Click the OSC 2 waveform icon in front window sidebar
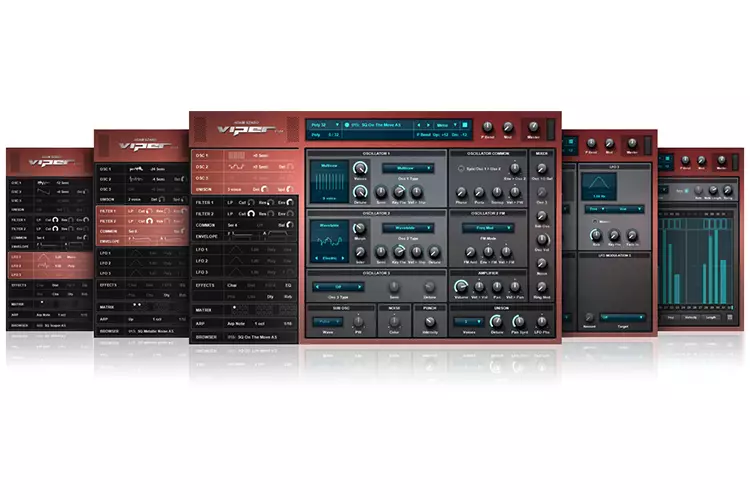This screenshot has width=750, height=500. (x=236, y=167)
